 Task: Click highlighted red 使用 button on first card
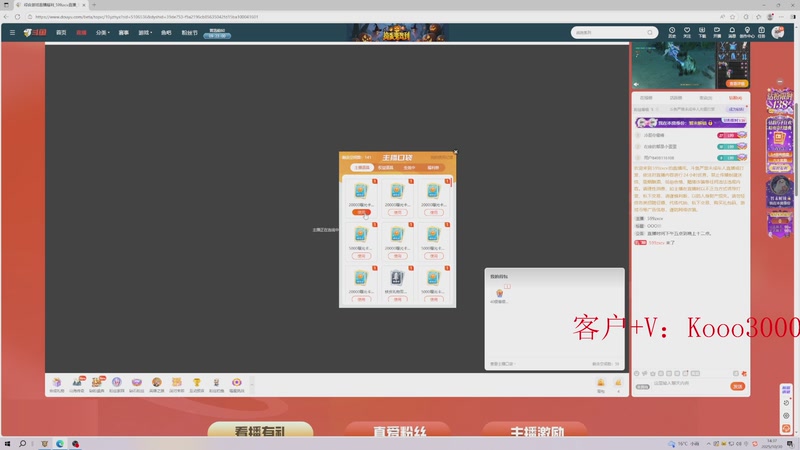click(x=361, y=212)
